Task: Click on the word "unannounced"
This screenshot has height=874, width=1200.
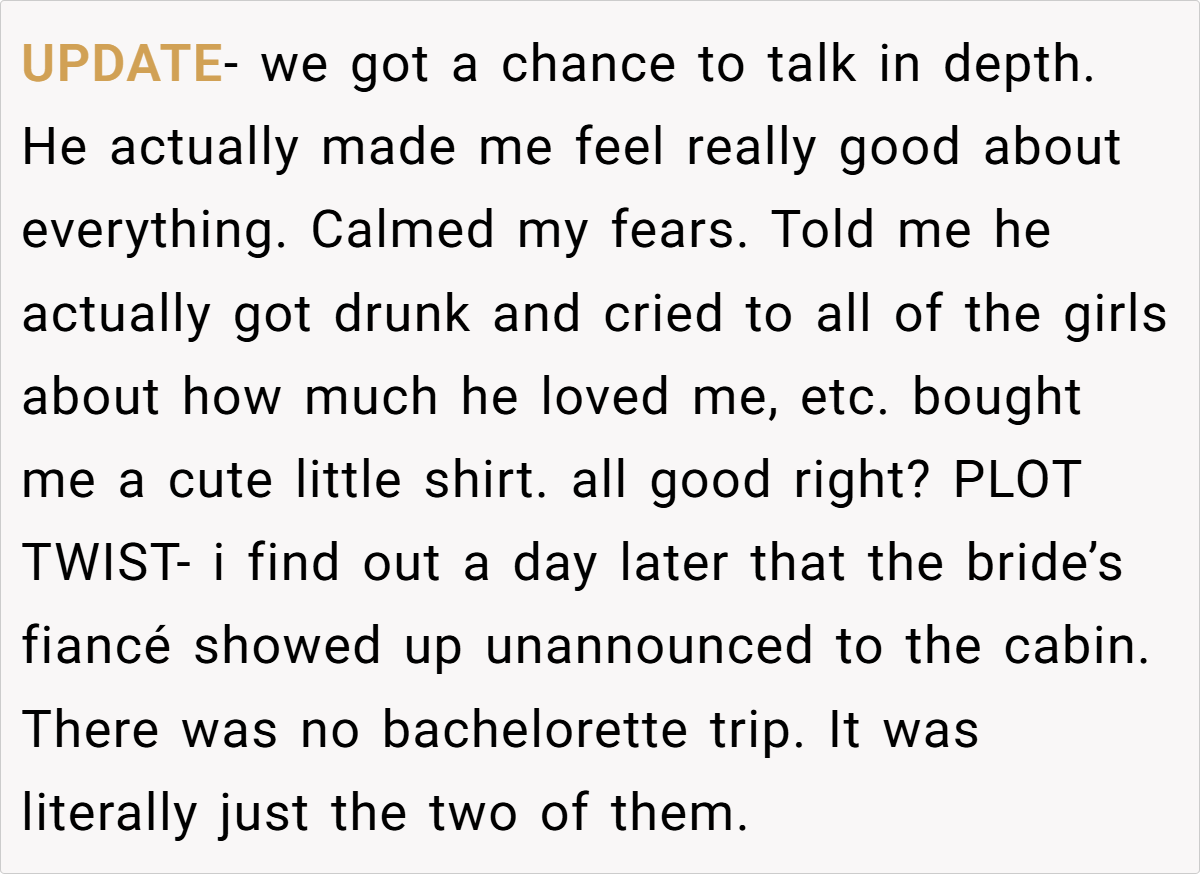Action: click(650, 647)
